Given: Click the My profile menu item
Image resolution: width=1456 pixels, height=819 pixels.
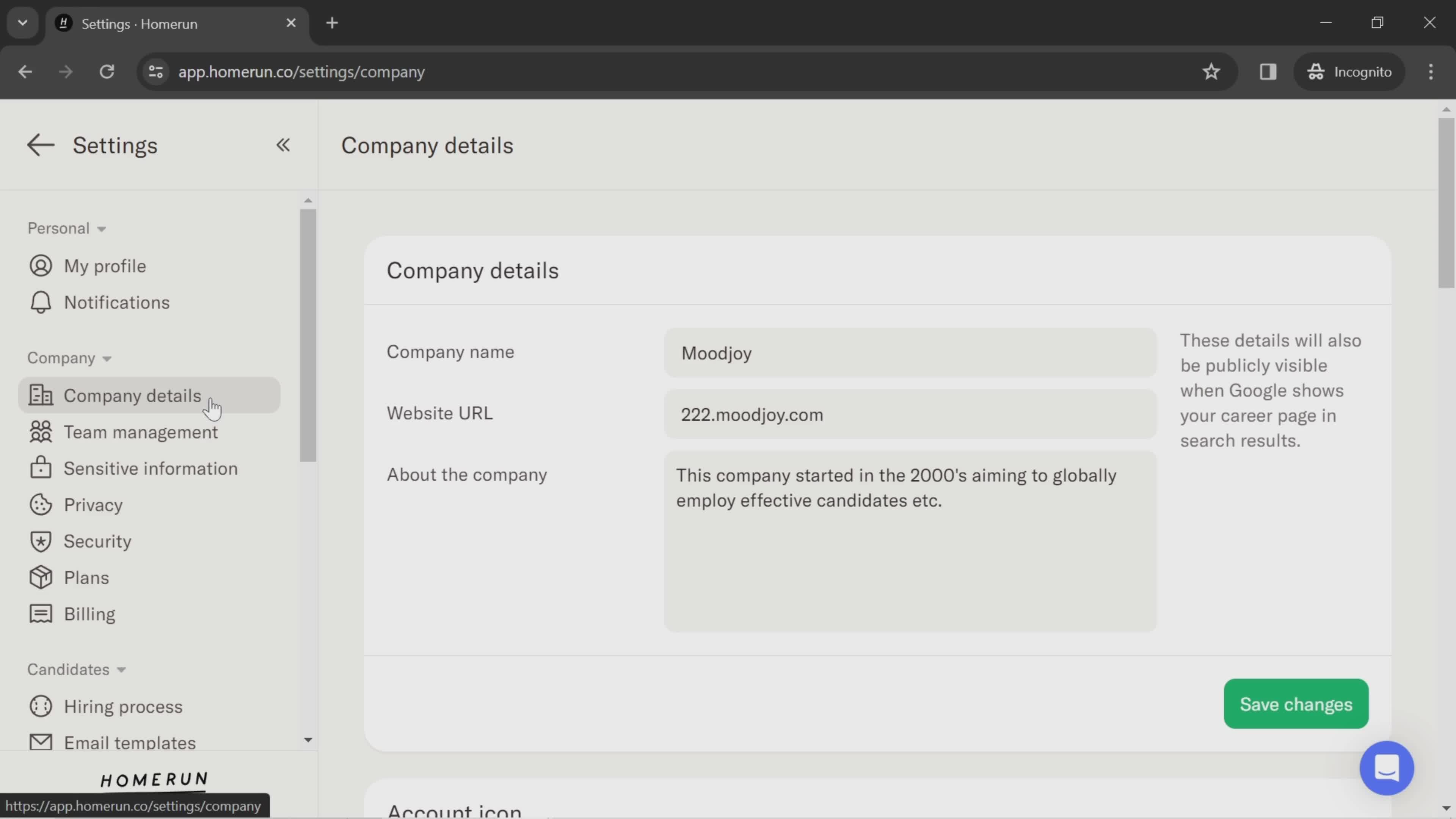Looking at the screenshot, I should coord(104,265).
